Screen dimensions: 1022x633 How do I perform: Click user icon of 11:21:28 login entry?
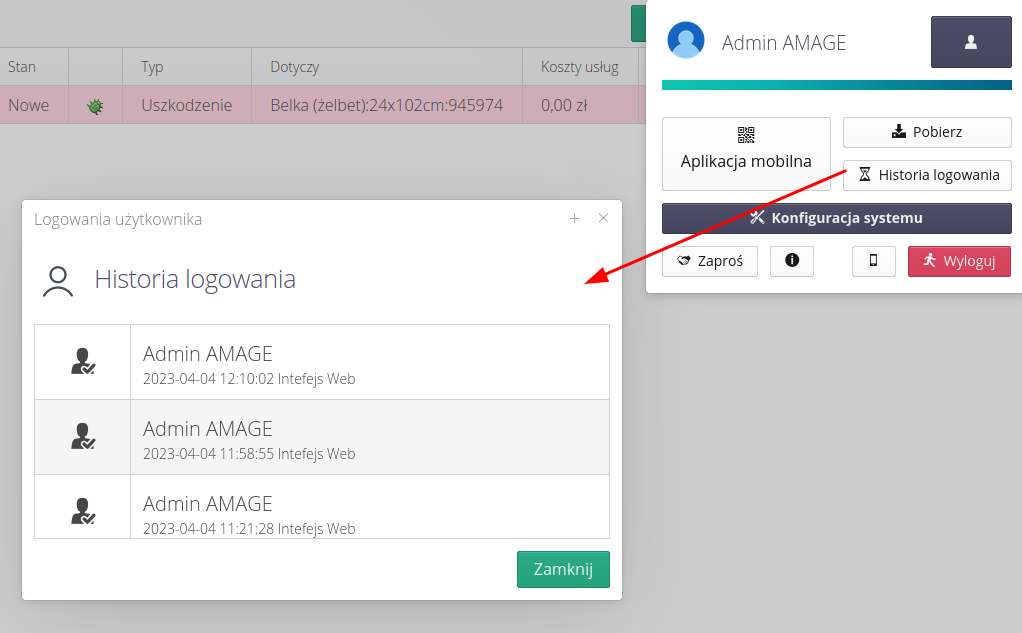pos(83,511)
